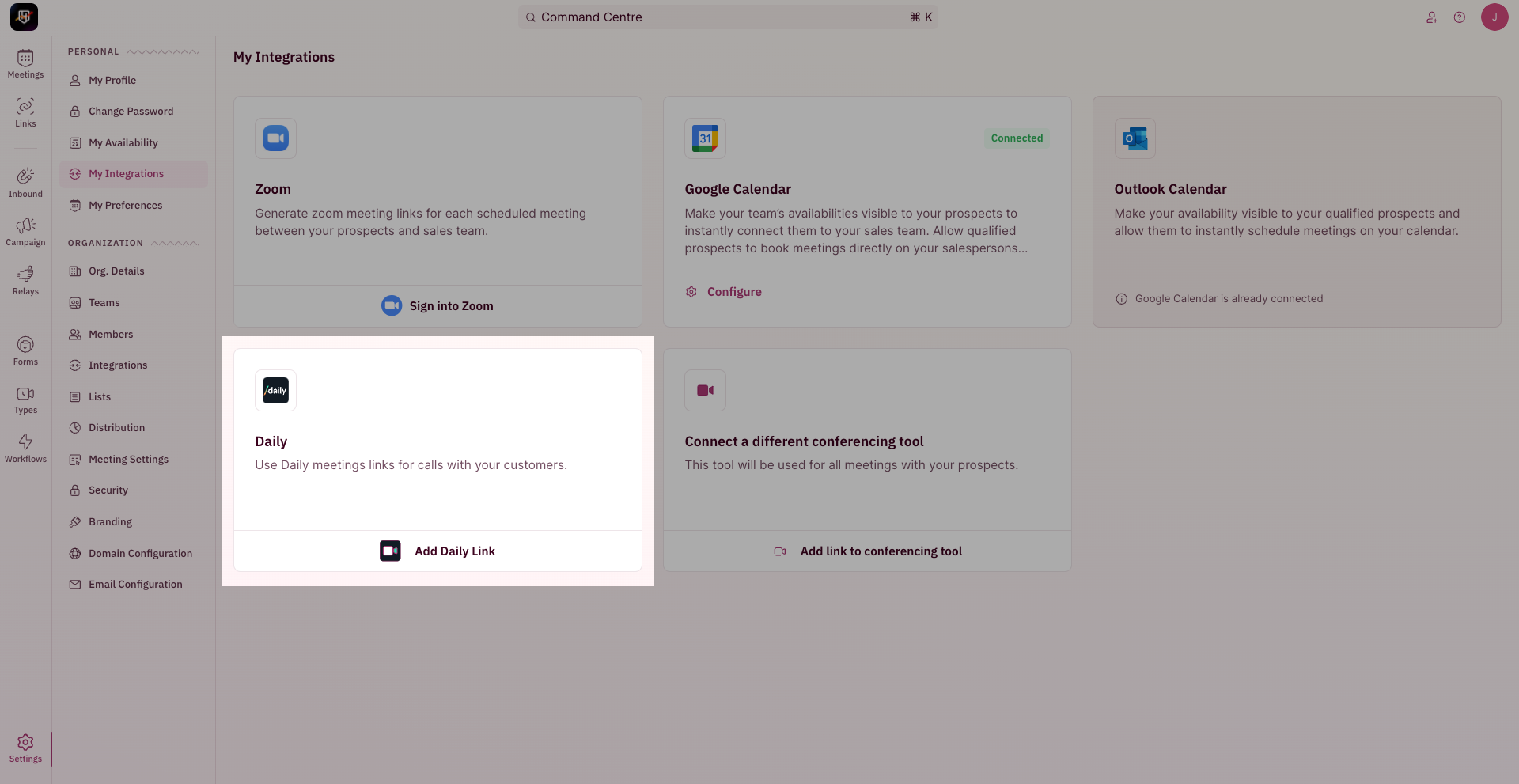Open the Inbound panel
The width and height of the screenshot is (1519, 784).
coord(25,181)
